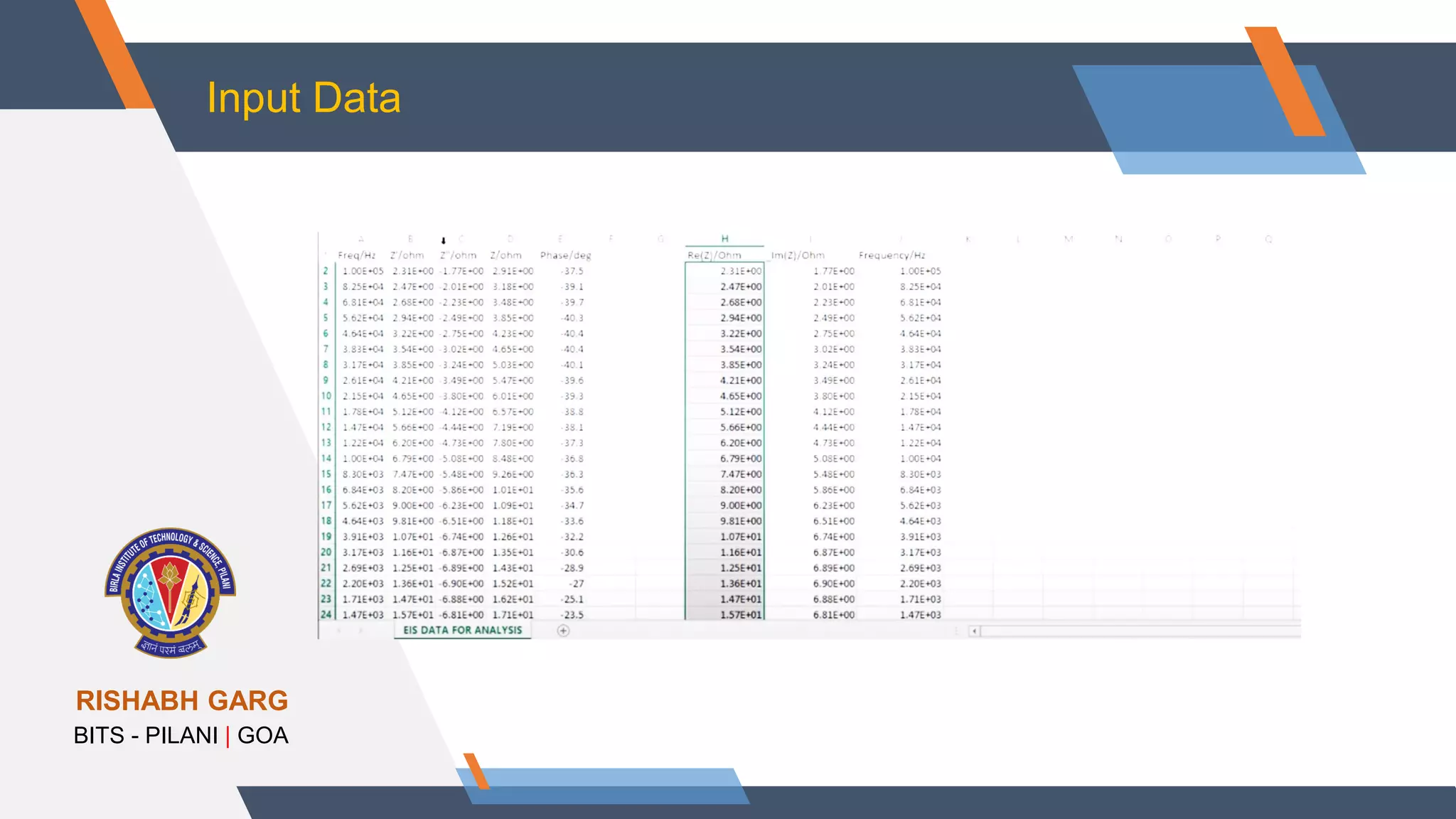
Task: Click Re(Z)/Ohm cell 6.20E+00 in row 13
Action: 740,443
